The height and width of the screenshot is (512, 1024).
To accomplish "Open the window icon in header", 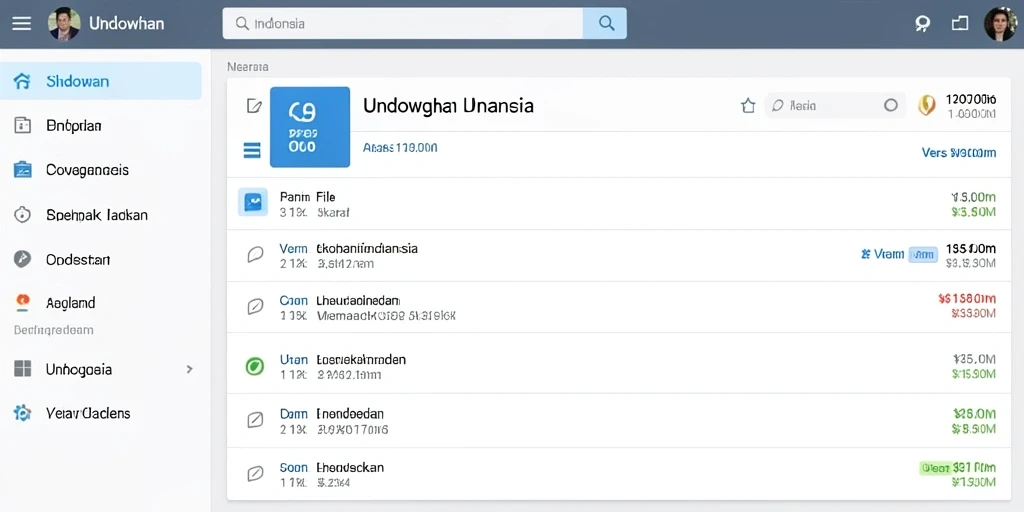I will point(959,24).
